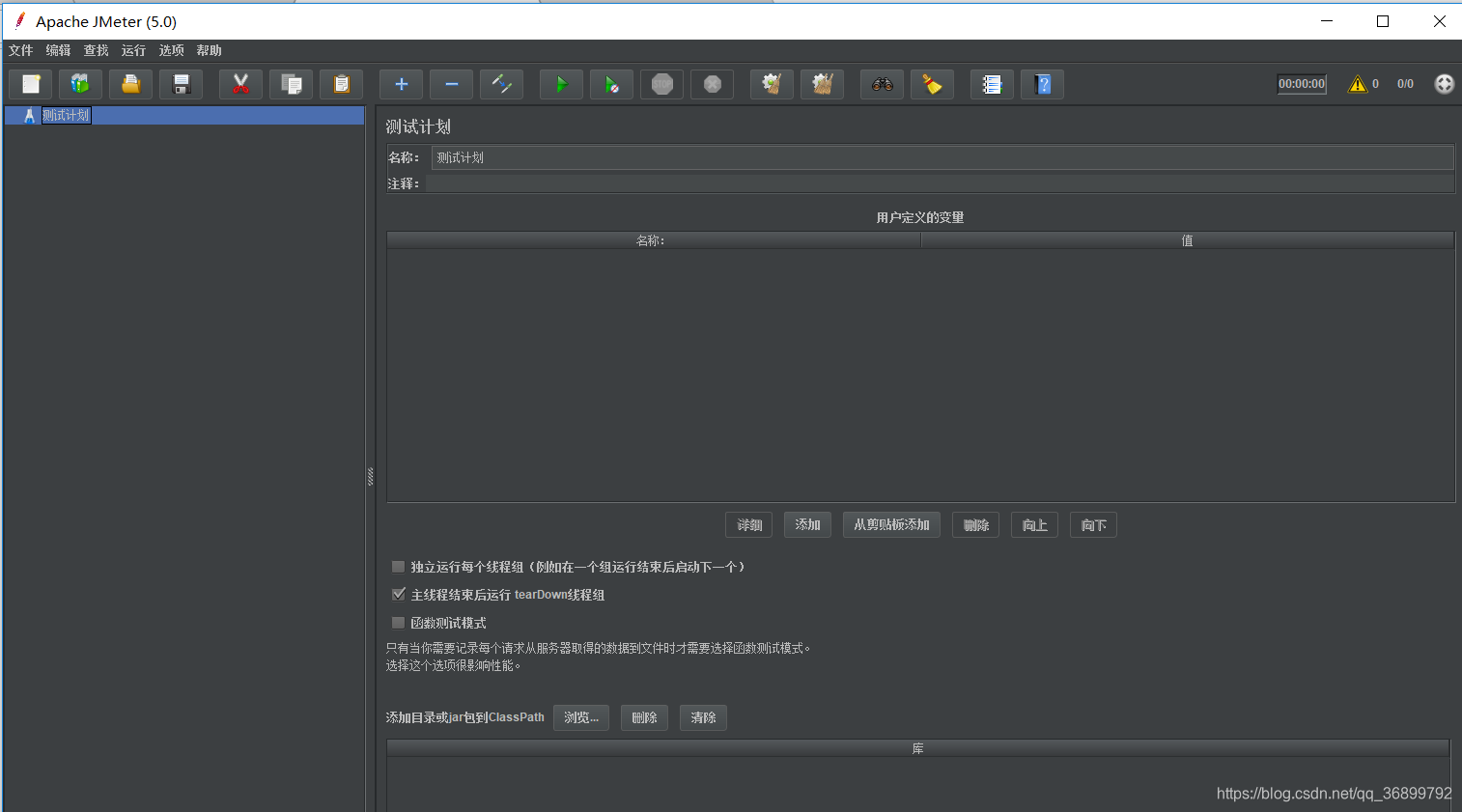Image resolution: width=1462 pixels, height=812 pixels.
Task: Click the 浏览... ClassPath button
Action: pyautogui.click(x=581, y=717)
